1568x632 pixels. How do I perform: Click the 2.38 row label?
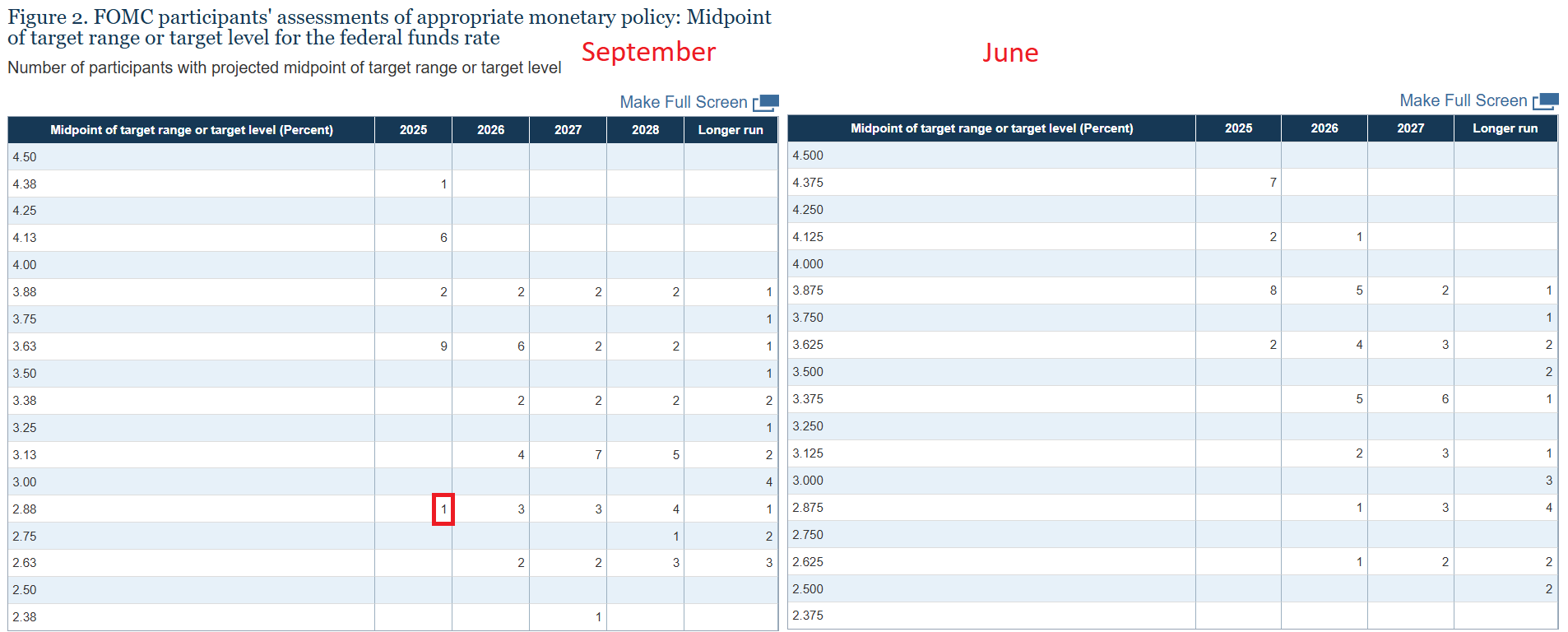(x=25, y=617)
